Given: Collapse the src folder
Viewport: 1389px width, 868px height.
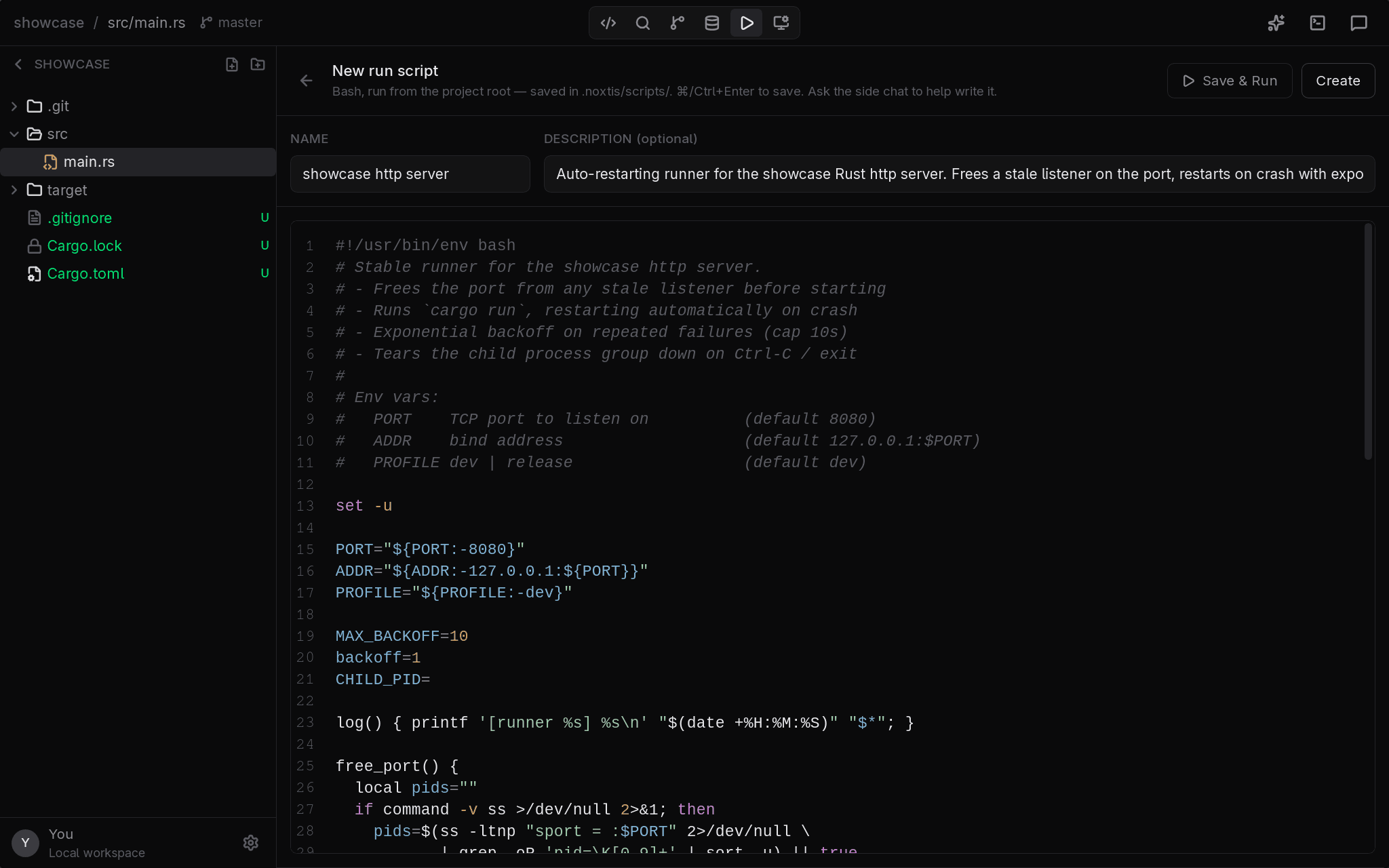Looking at the screenshot, I should pyautogui.click(x=14, y=134).
